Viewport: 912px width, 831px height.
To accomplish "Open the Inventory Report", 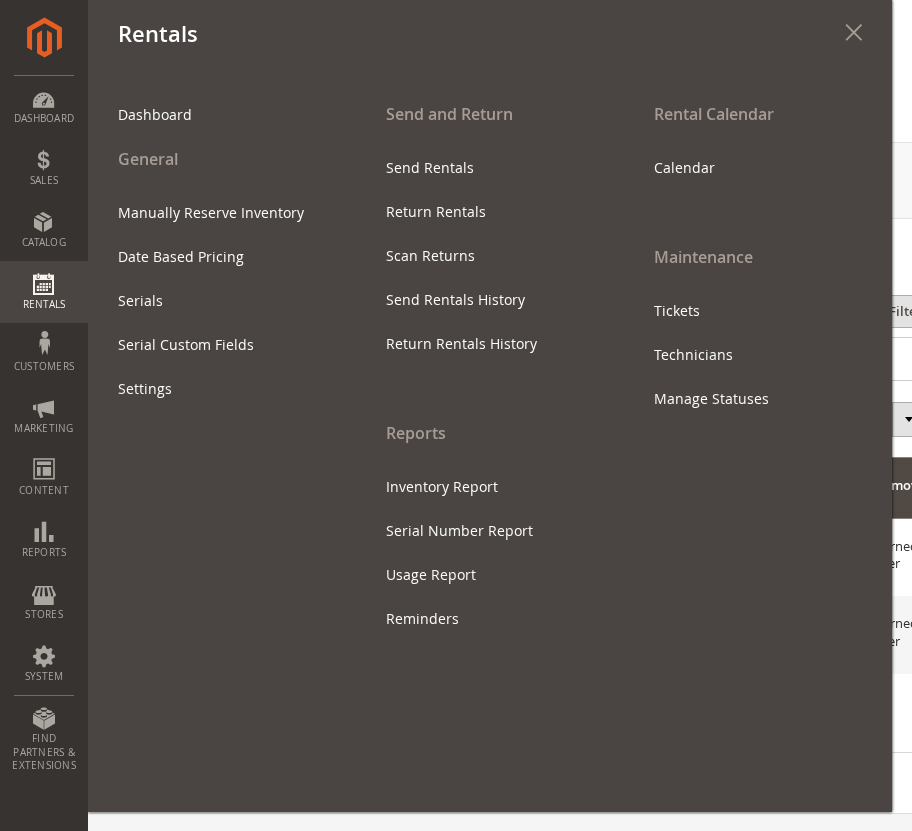I will point(442,487).
